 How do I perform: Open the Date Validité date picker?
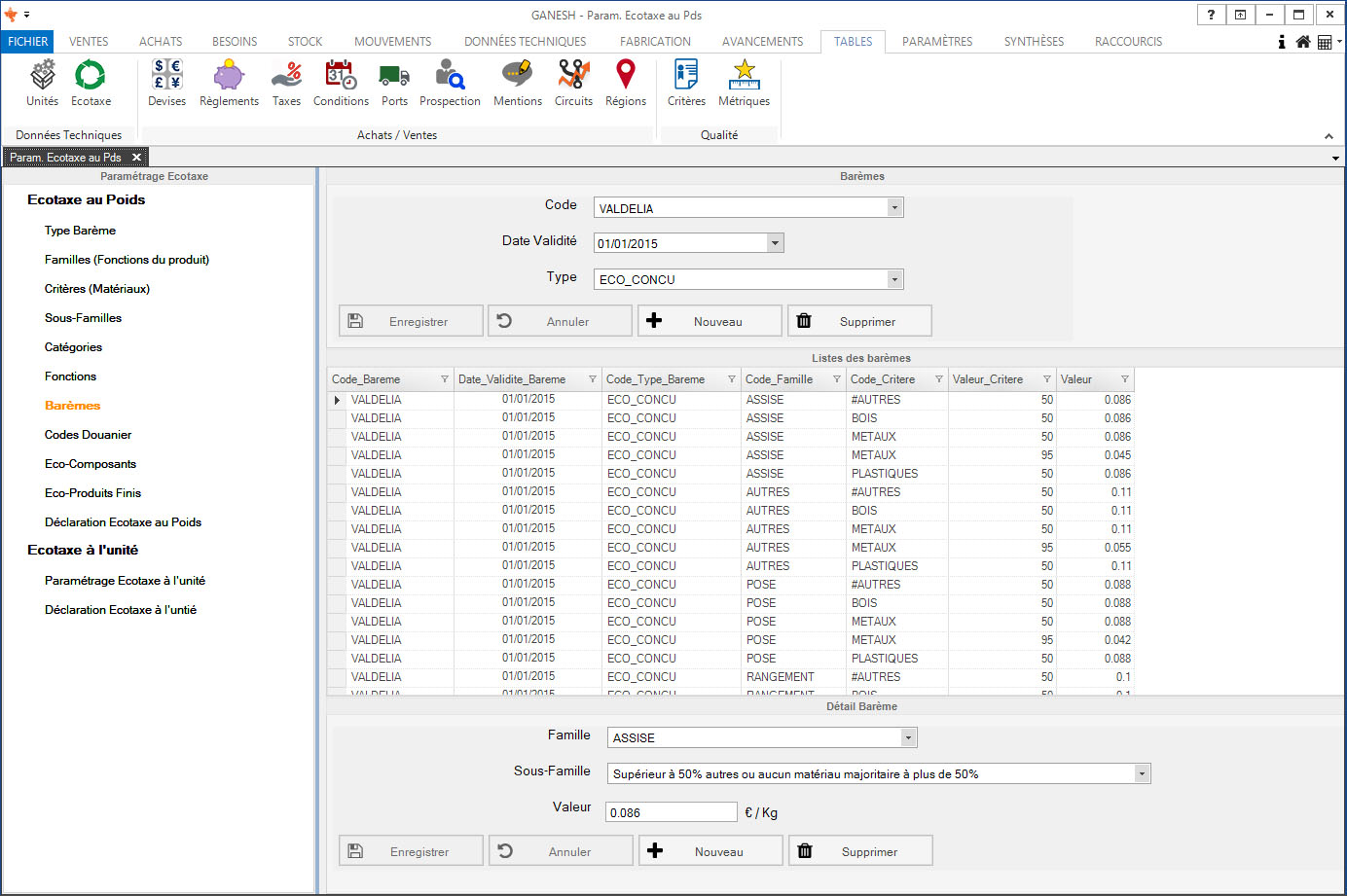coord(775,243)
